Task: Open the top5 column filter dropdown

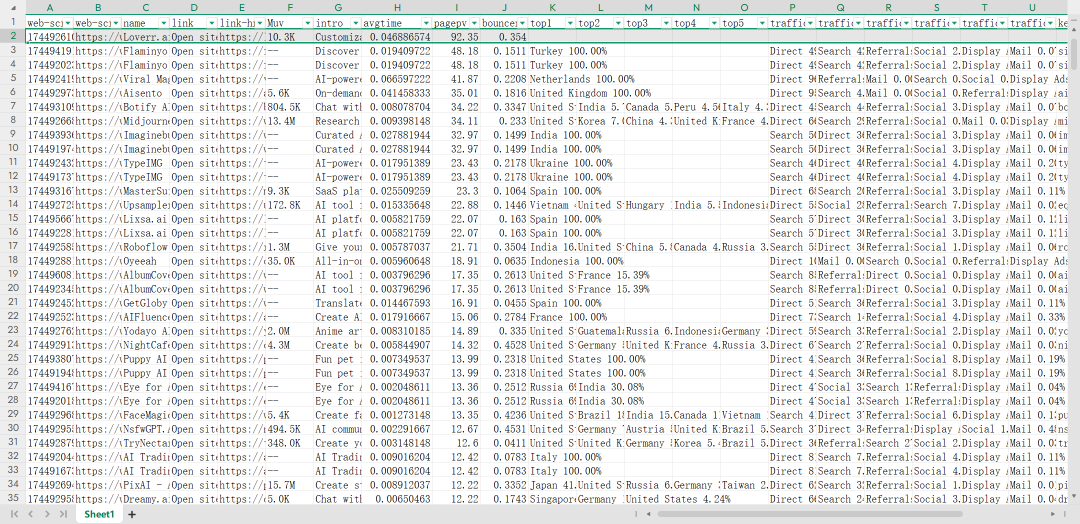Action: point(762,23)
